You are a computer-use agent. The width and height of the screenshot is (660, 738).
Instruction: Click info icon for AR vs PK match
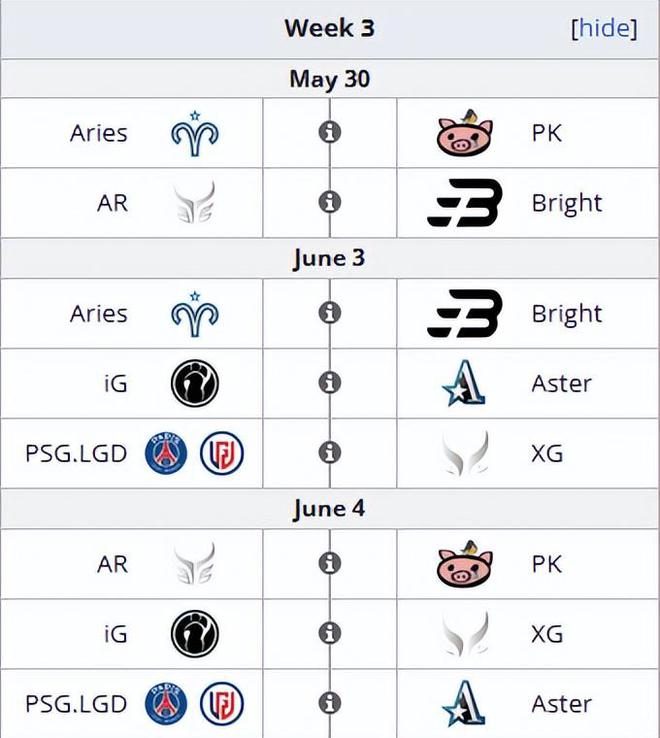click(x=330, y=563)
